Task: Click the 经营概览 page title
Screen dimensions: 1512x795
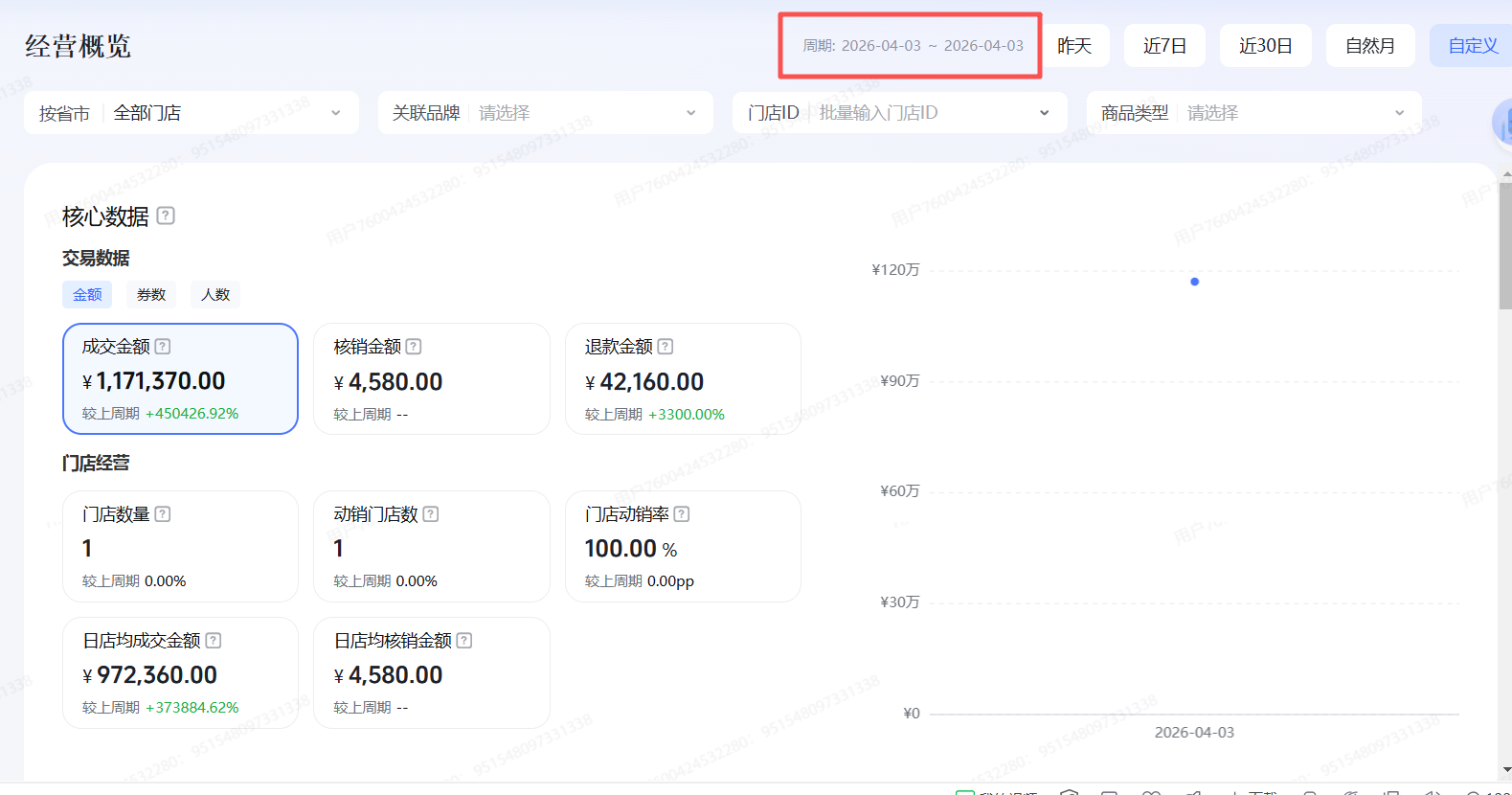Action: [x=78, y=46]
